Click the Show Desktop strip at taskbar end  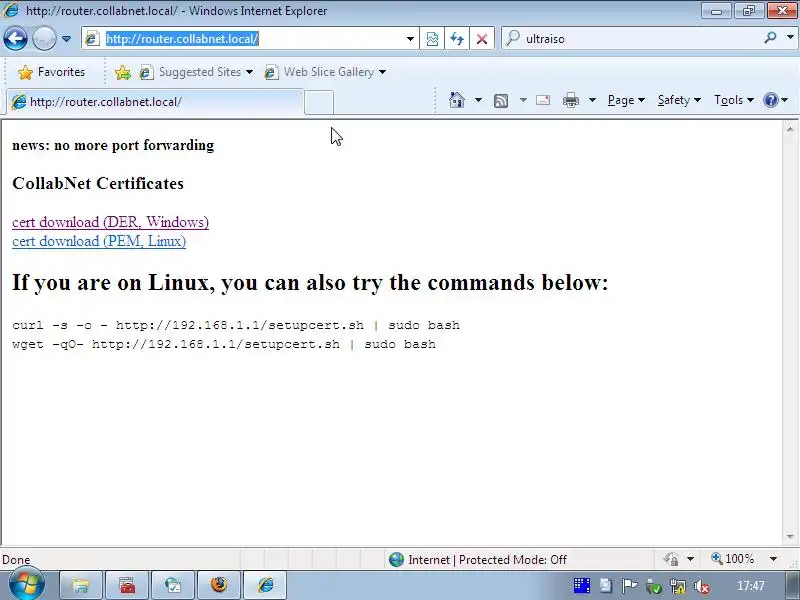point(792,586)
